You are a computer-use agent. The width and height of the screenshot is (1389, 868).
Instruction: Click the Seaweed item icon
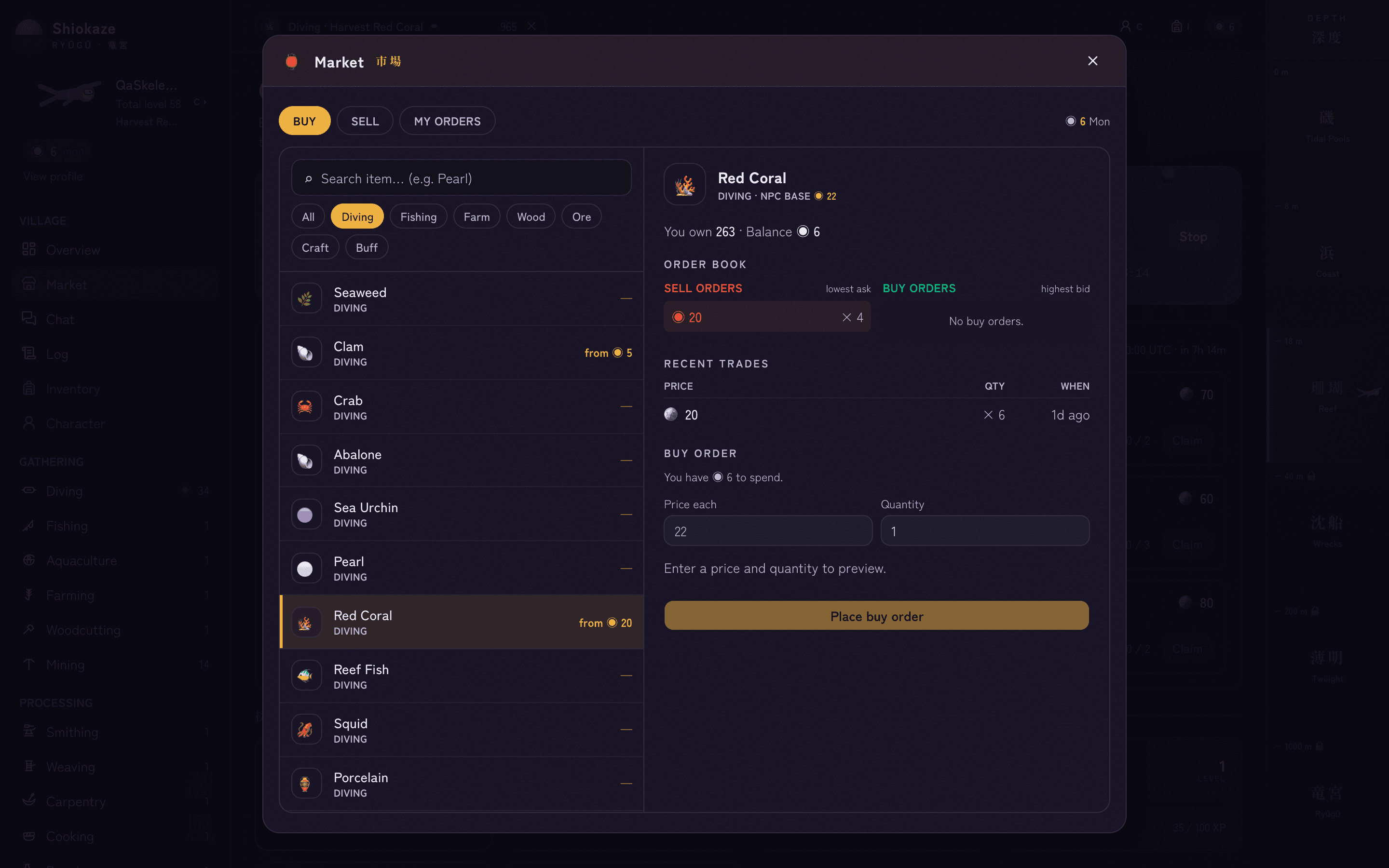click(x=306, y=298)
